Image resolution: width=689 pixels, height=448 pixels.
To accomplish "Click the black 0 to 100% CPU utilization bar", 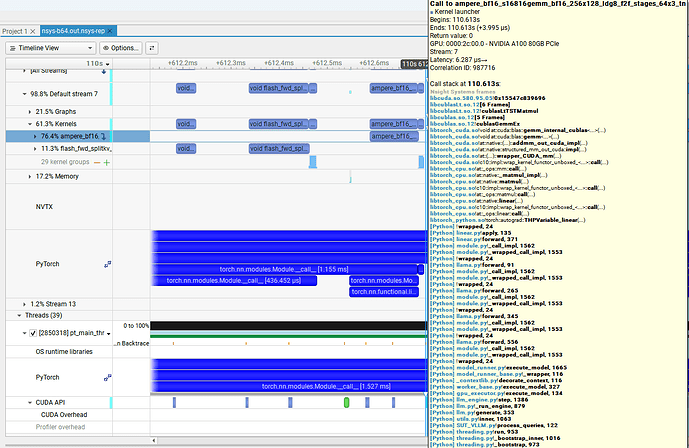I will click(x=288, y=325).
